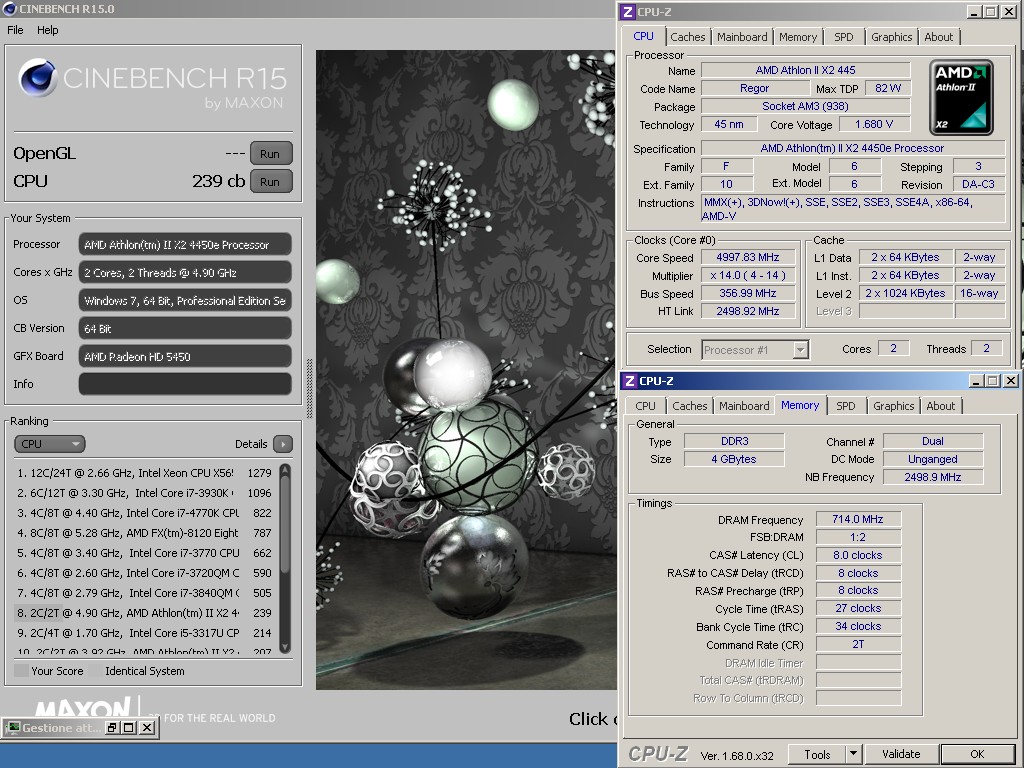Screen dimensions: 1024x768
Task: Switch to Graphics tab in bottom CPU-Z window
Action: pos(893,406)
